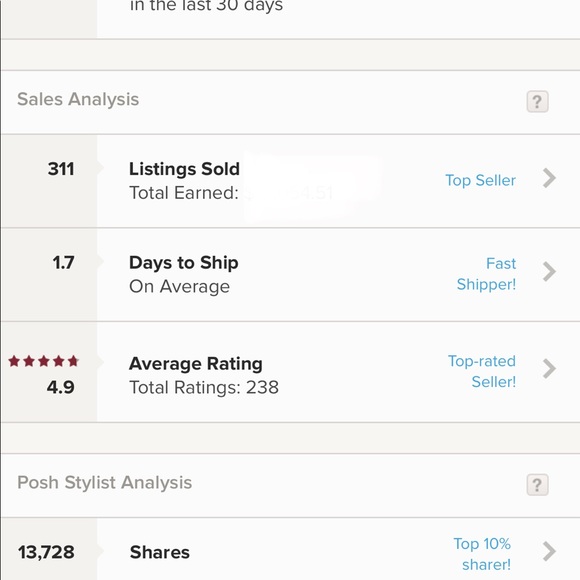Tap the Top 10% sharer! link
Image resolution: width=580 pixels, height=580 pixels.
pyautogui.click(x=482, y=554)
